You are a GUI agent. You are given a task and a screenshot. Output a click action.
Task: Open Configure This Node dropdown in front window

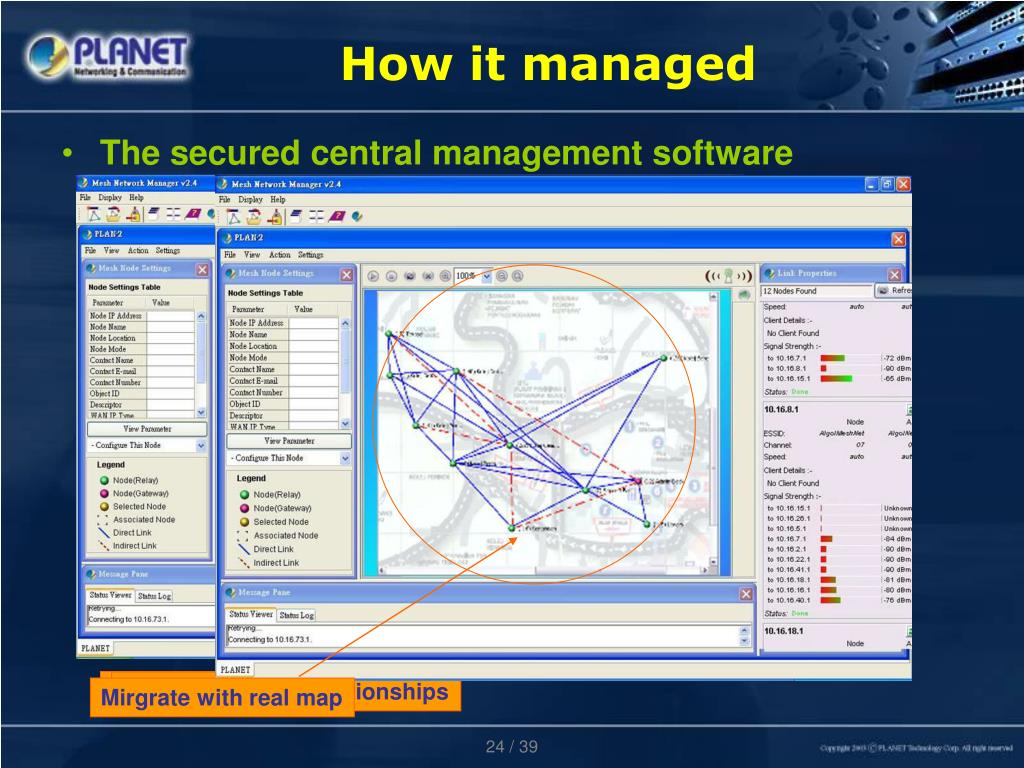289,458
